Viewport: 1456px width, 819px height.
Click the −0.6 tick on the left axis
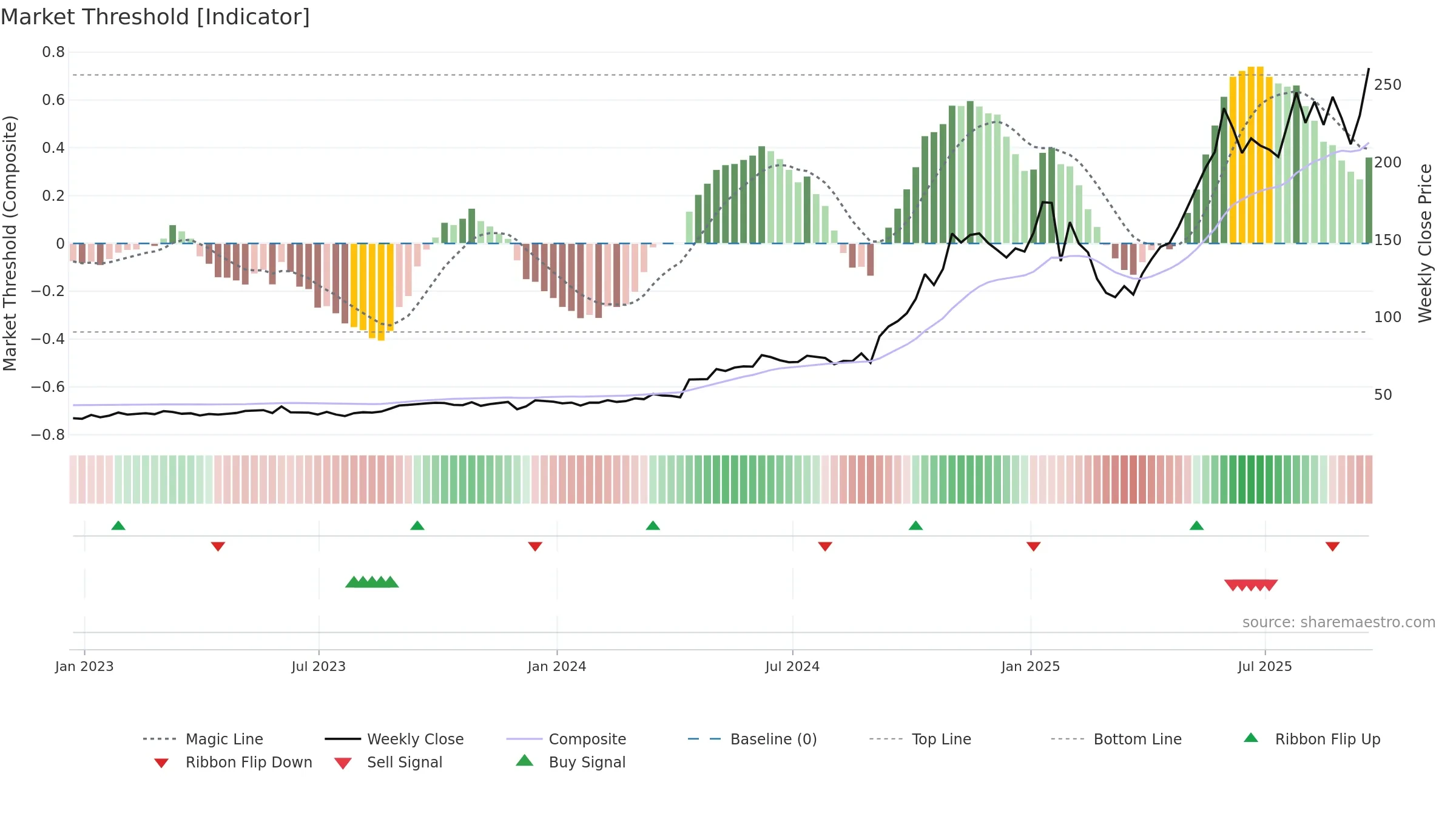coord(48,387)
